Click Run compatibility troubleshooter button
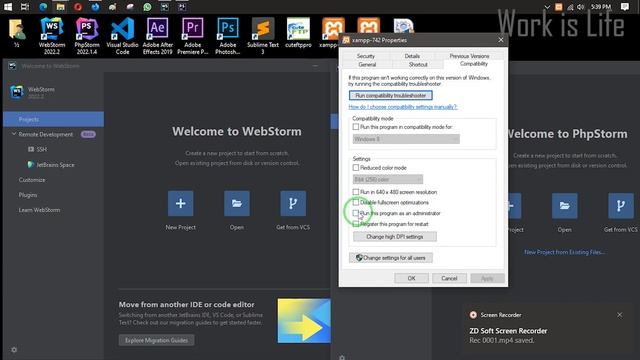 [x=391, y=96]
